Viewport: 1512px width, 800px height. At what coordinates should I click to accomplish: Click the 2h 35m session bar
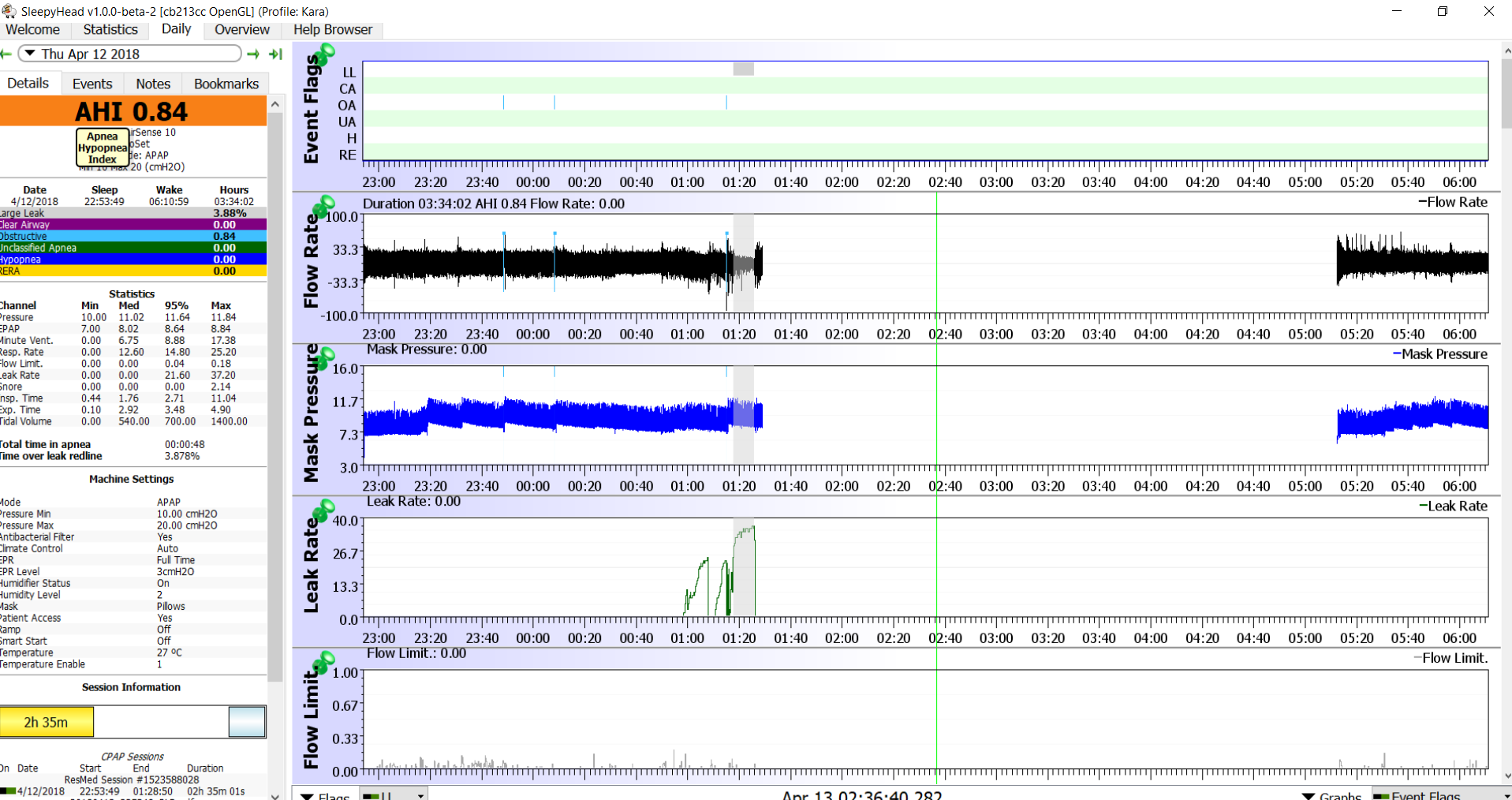(x=47, y=722)
